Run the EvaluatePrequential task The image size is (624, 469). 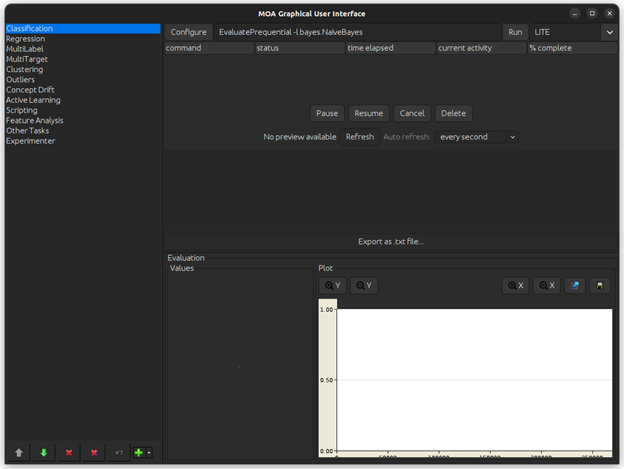tap(515, 32)
